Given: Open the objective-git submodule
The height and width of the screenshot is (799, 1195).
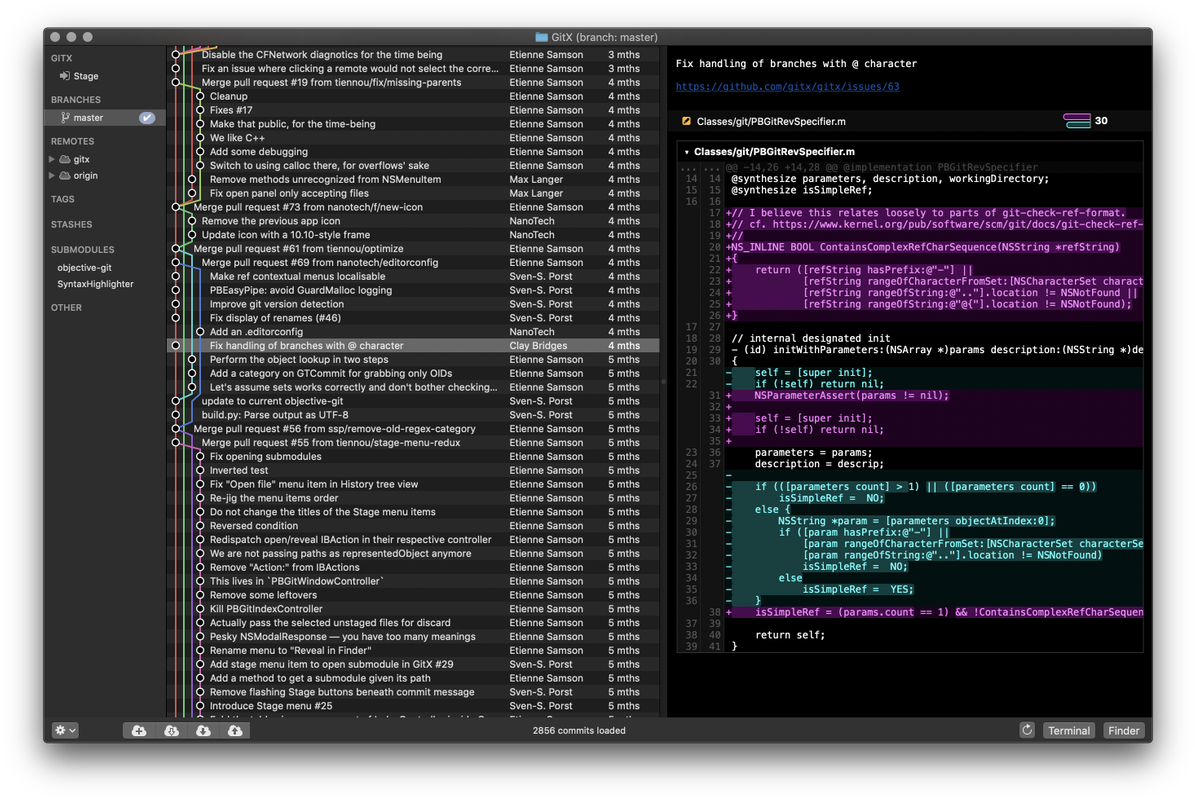Looking at the screenshot, I should coord(85,268).
